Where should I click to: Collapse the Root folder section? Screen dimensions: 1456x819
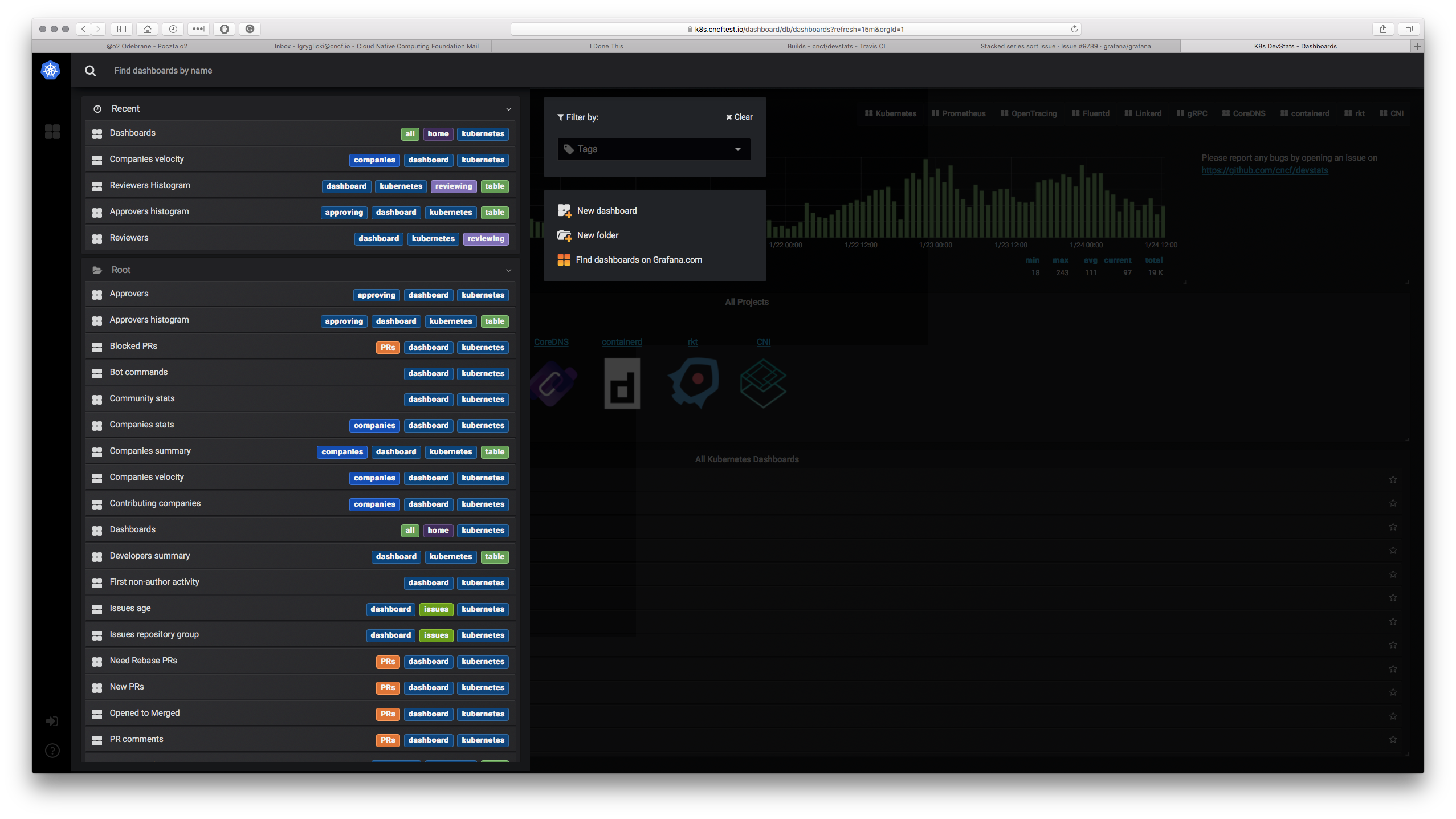(508, 270)
